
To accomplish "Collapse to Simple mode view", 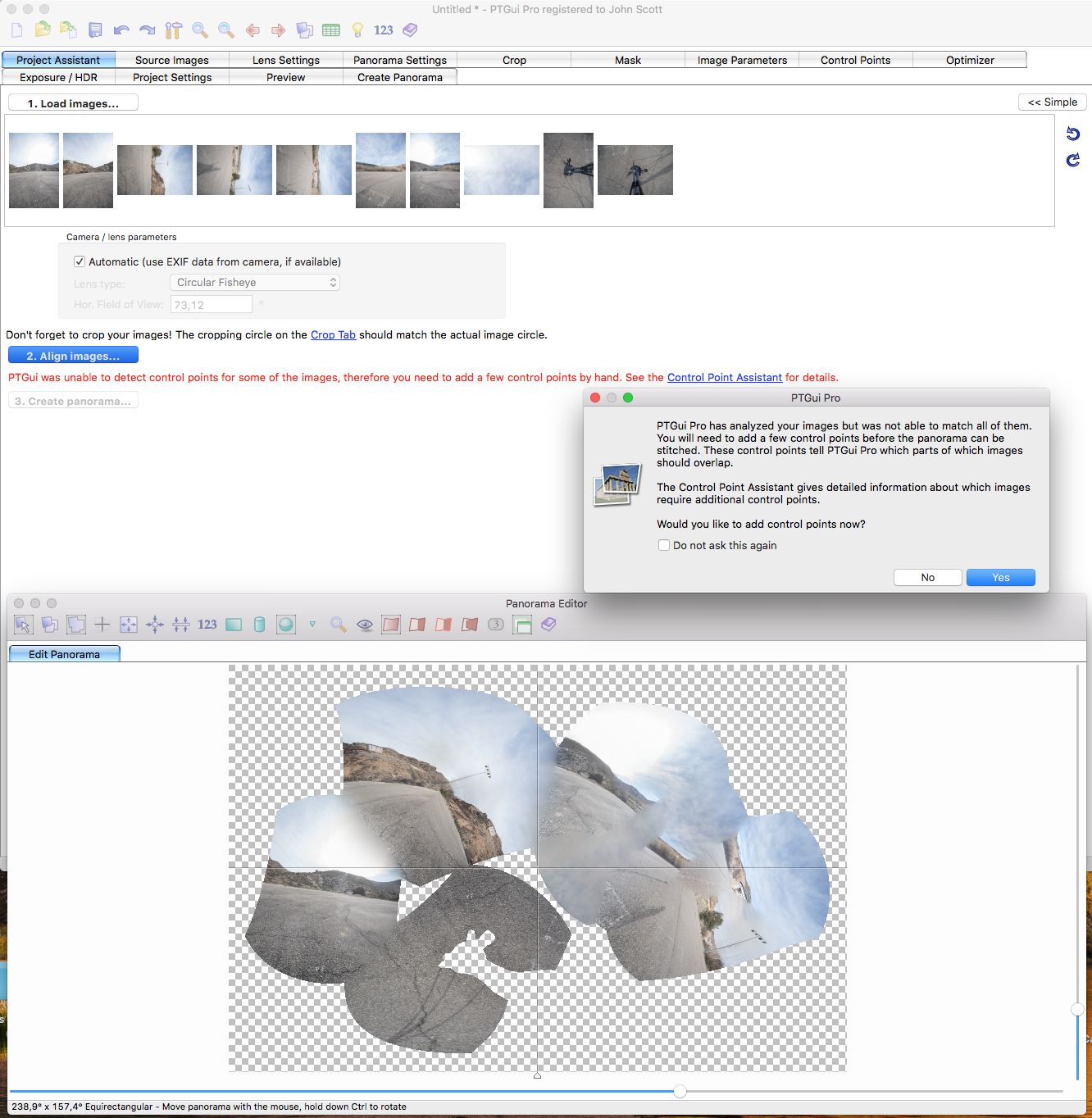I will (x=1052, y=102).
